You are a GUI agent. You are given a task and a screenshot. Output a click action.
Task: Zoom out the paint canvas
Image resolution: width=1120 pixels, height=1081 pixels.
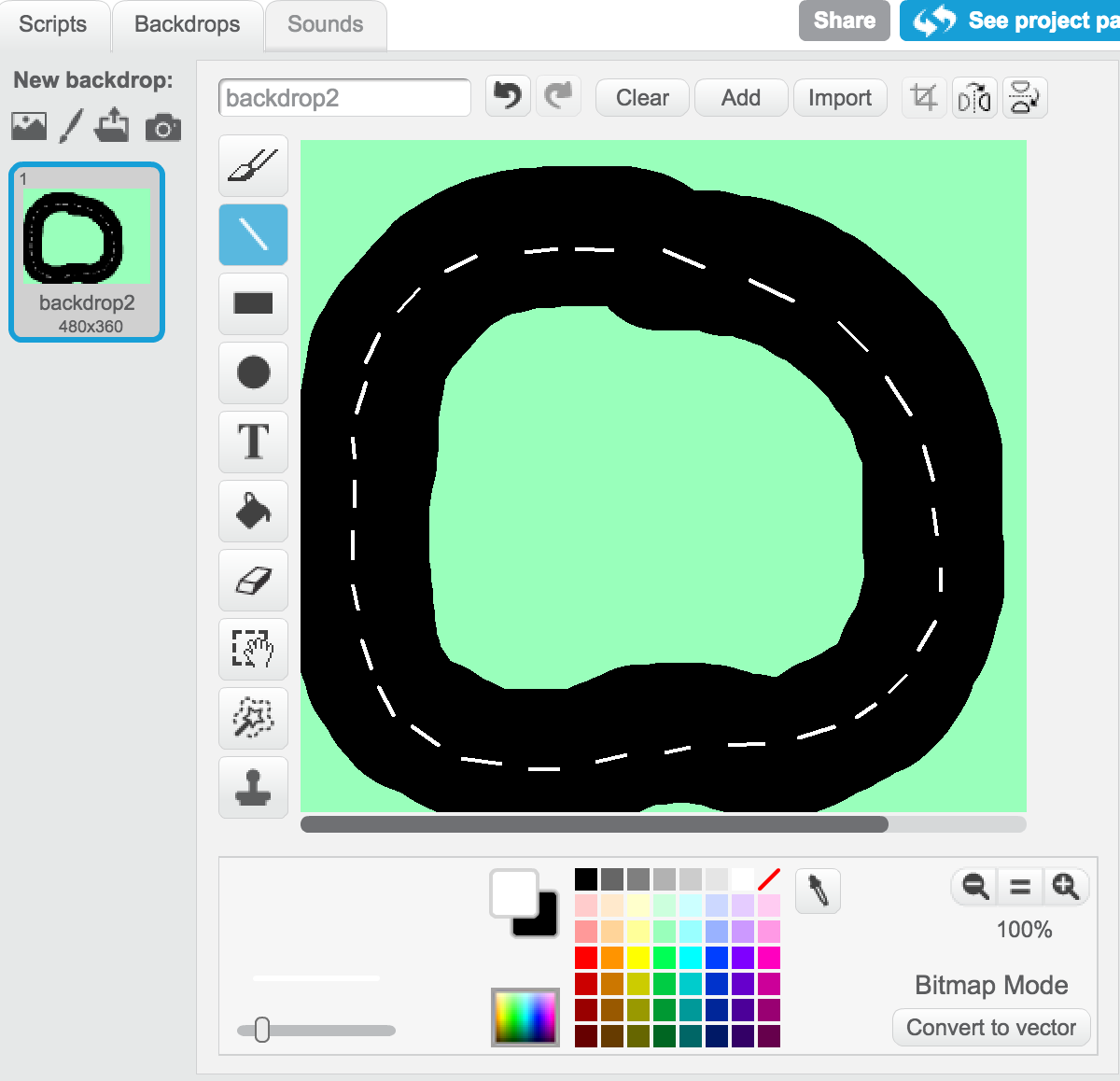point(975,886)
